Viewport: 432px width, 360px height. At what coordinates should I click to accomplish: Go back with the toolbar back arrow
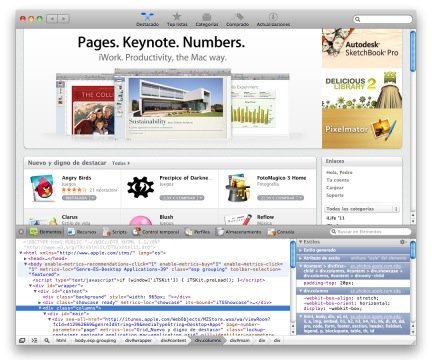(x=52, y=19)
